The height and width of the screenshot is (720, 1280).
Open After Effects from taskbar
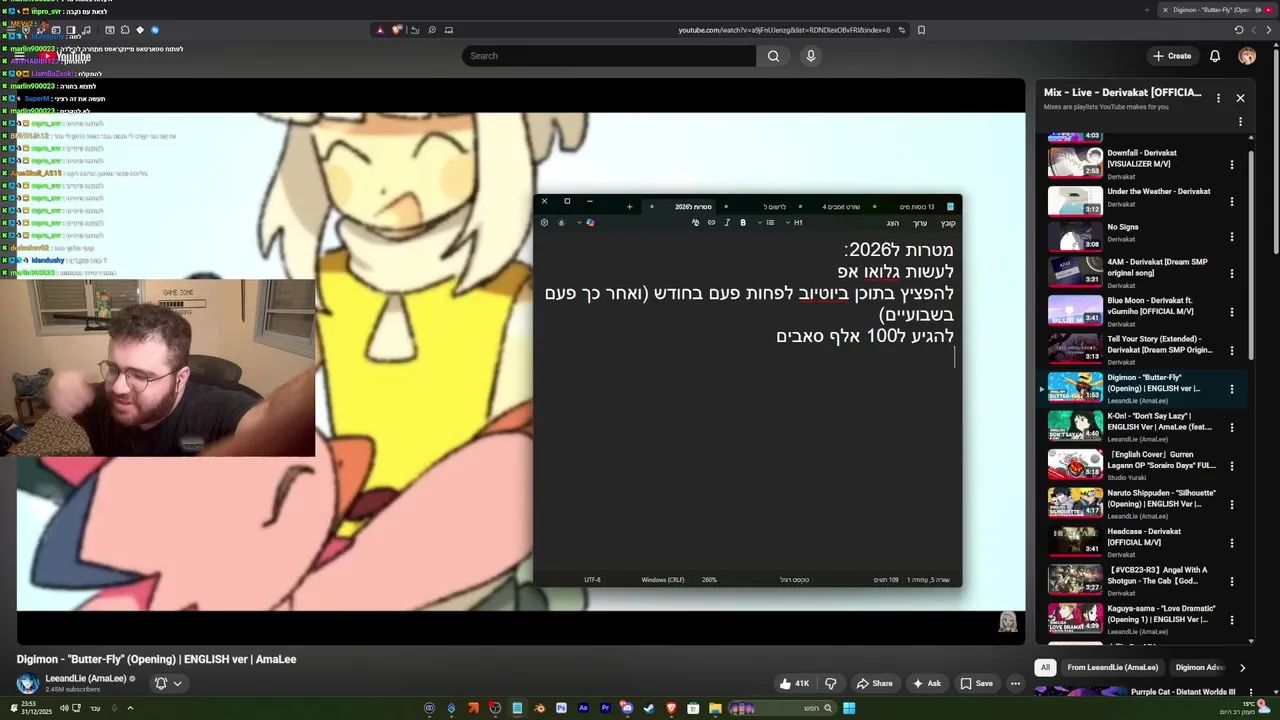(583, 708)
